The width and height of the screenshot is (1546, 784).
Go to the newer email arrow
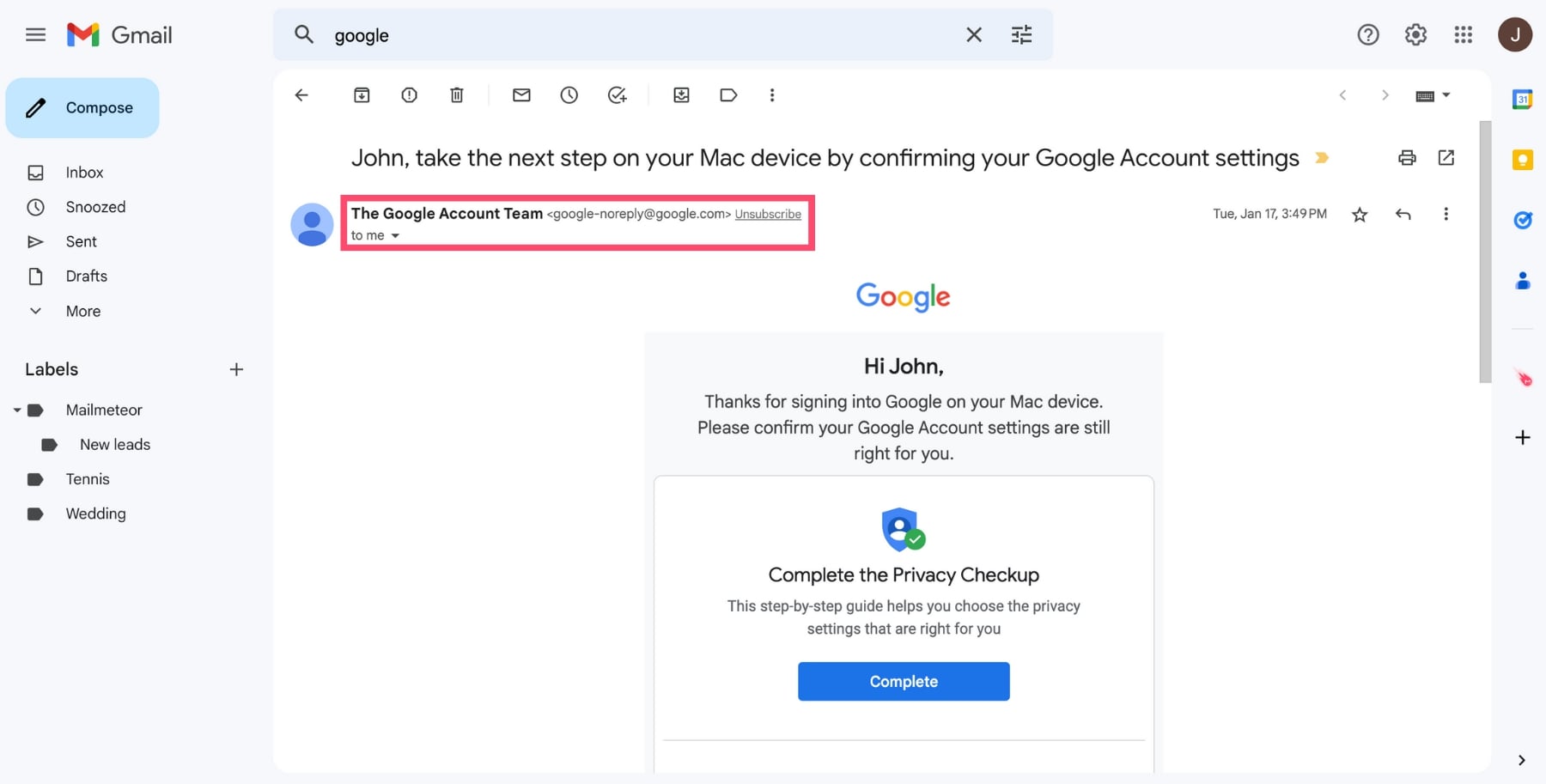pyautogui.click(x=1342, y=95)
